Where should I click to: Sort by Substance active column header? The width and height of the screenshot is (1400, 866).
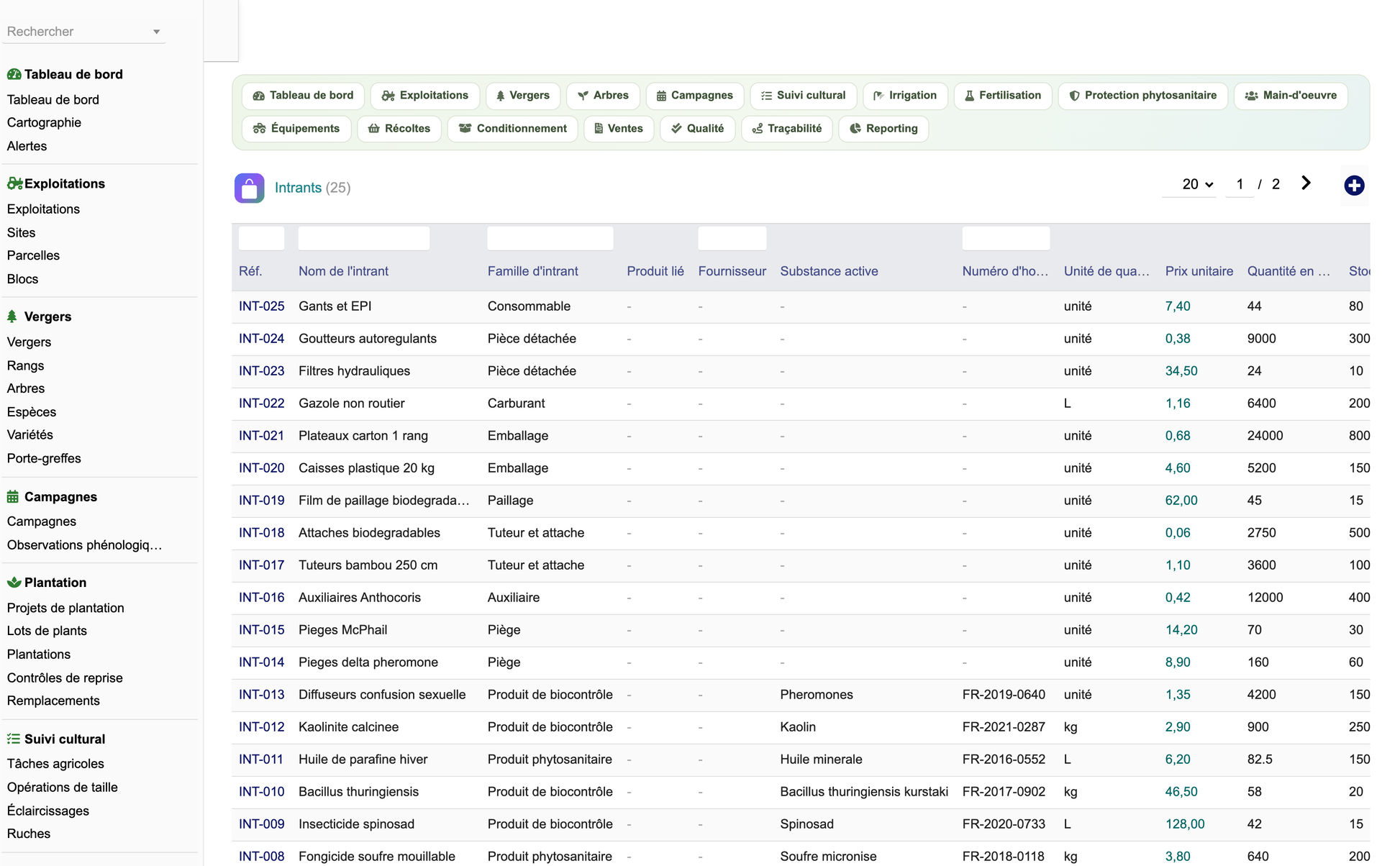[829, 271]
